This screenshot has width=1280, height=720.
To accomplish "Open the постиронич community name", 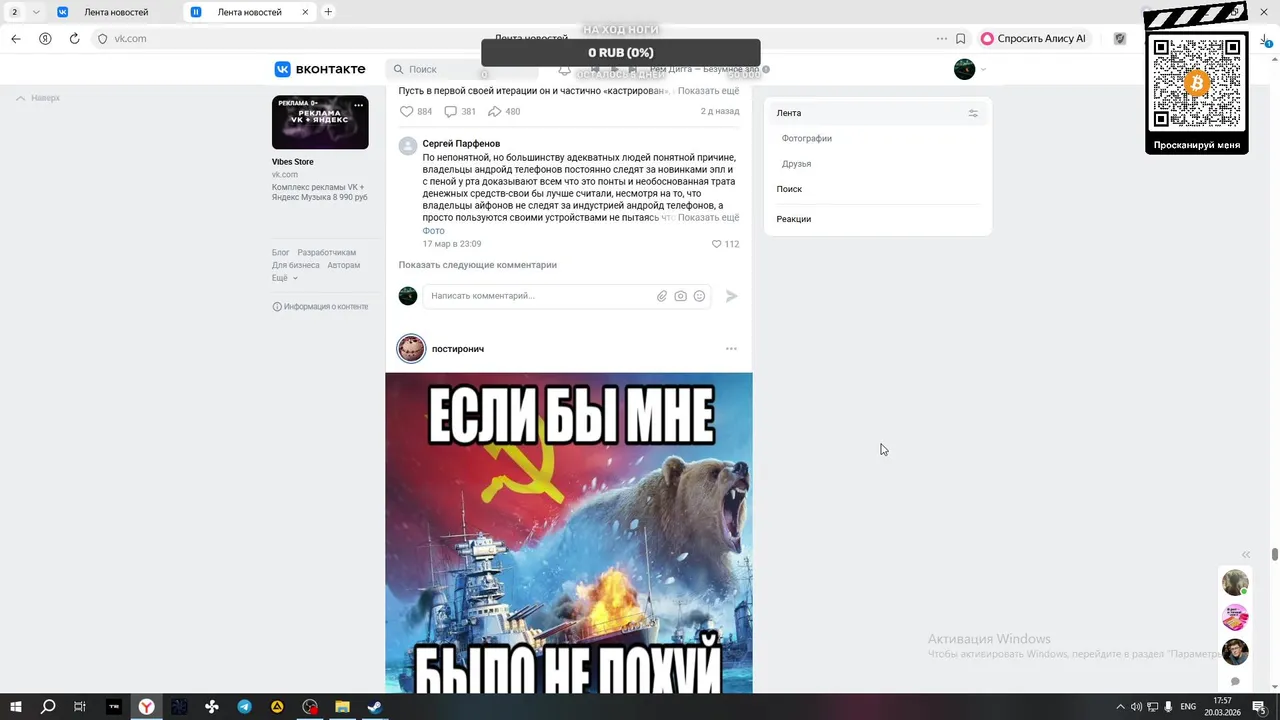I will [458, 349].
